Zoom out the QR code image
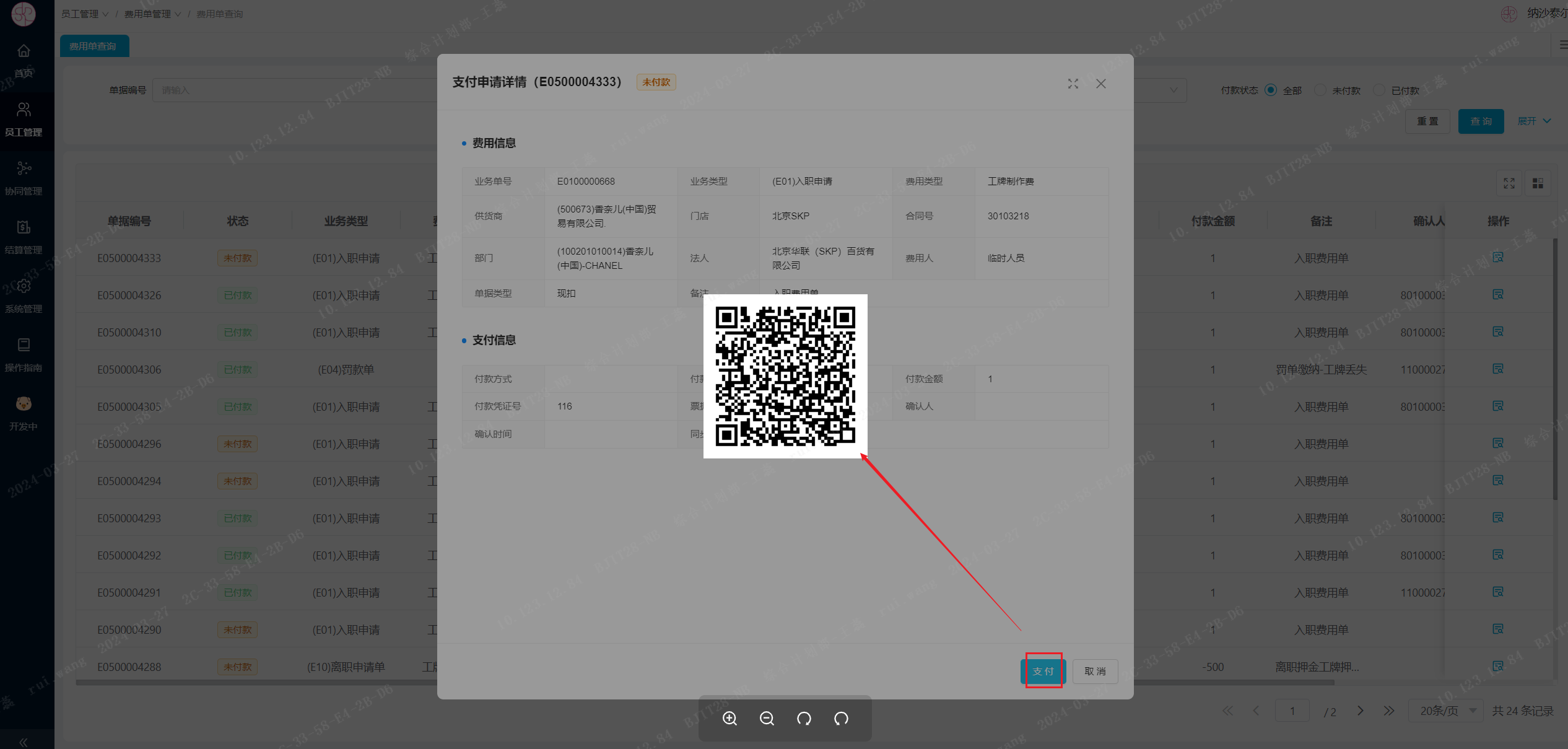 coord(767,719)
